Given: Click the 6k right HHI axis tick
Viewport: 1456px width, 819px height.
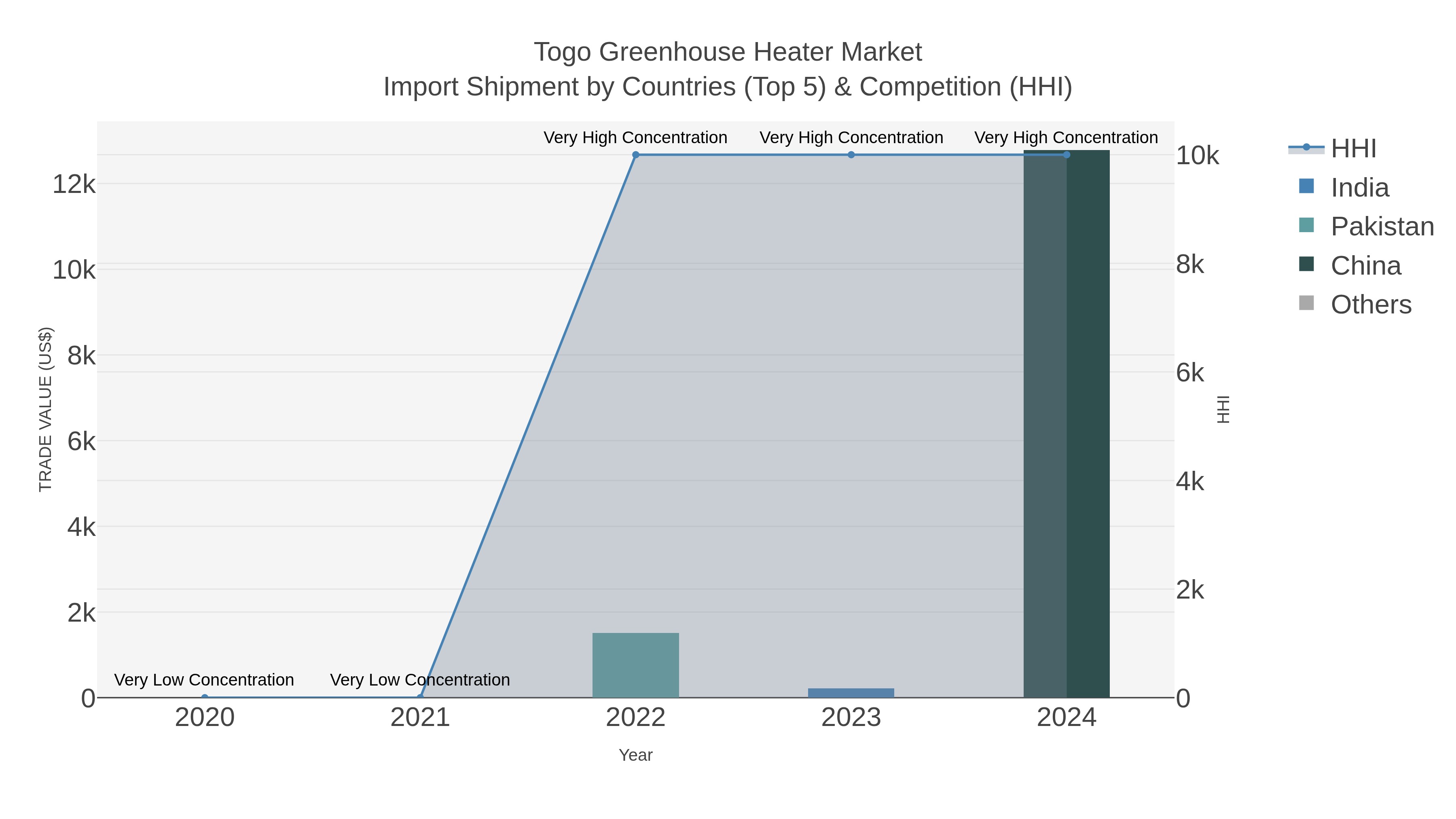Looking at the screenshot, I should (x=1190, y=373).
